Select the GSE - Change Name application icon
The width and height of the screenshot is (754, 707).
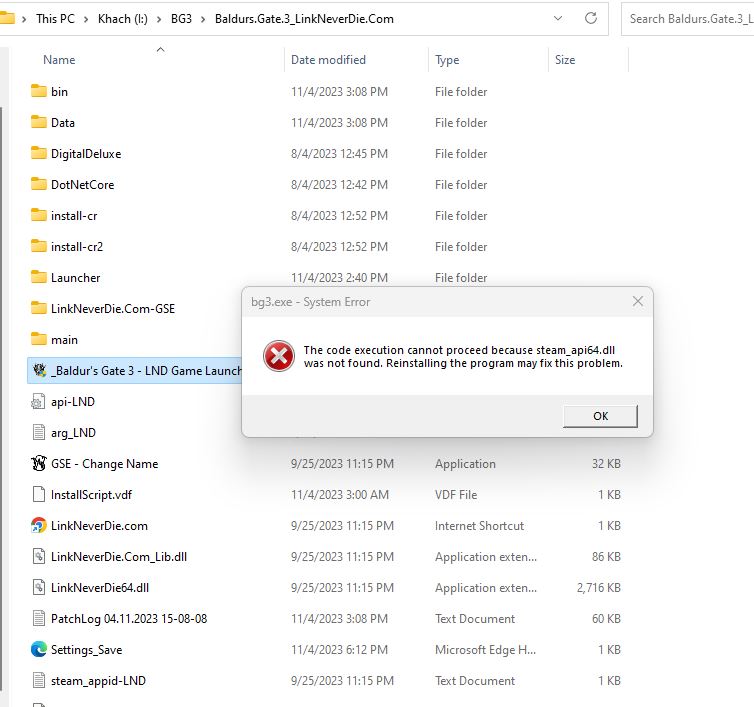click(39, 463)
